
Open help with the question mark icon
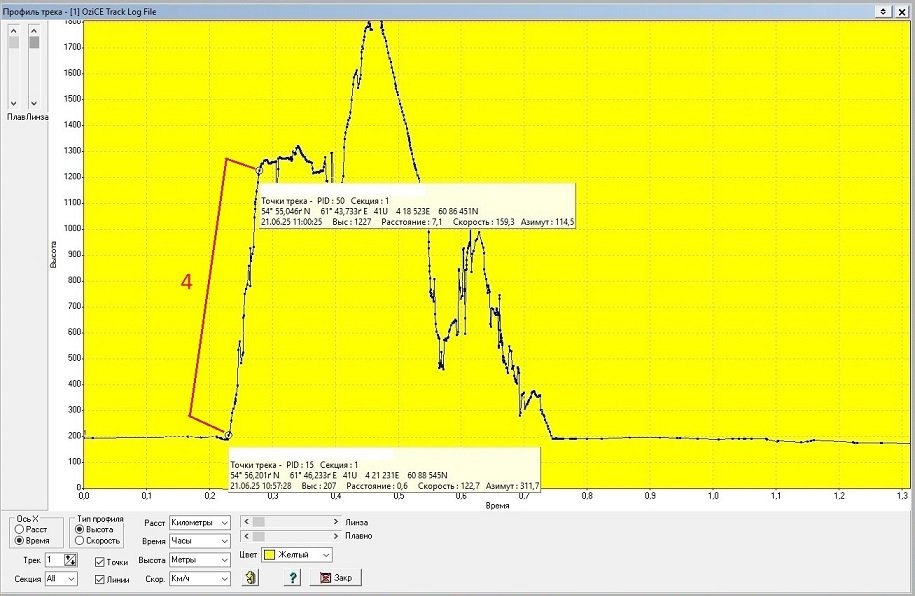pyautogui.click(x=292, y=577)
